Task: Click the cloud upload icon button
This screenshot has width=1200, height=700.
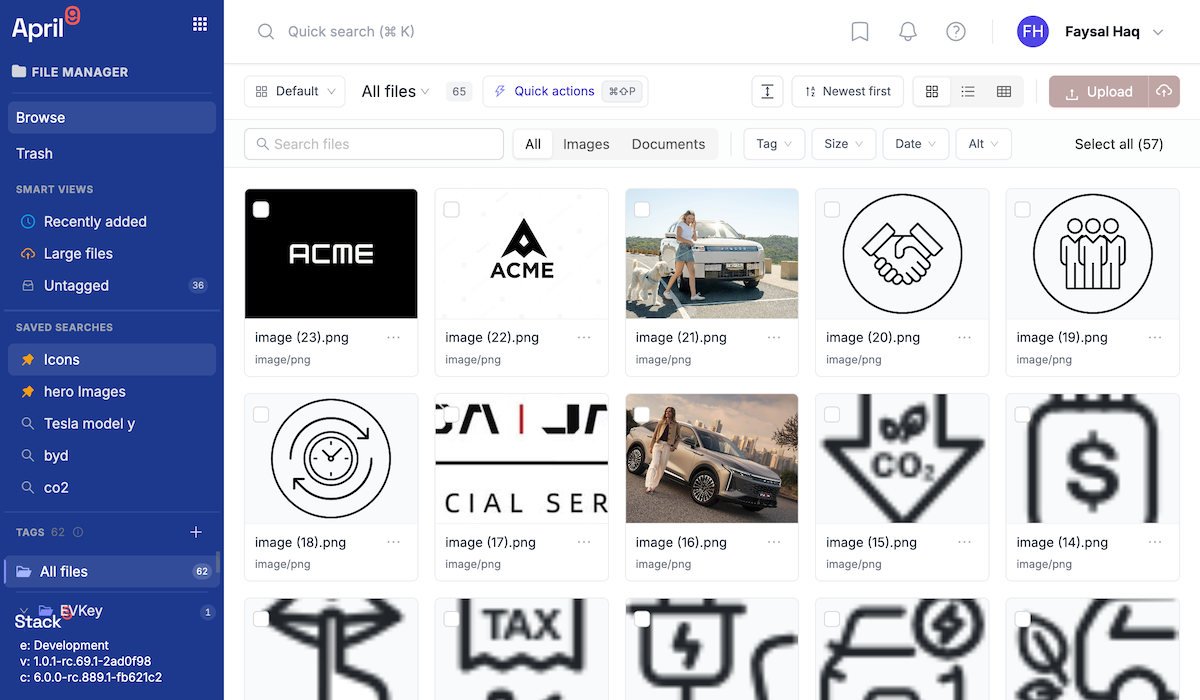Action: 1164,91
